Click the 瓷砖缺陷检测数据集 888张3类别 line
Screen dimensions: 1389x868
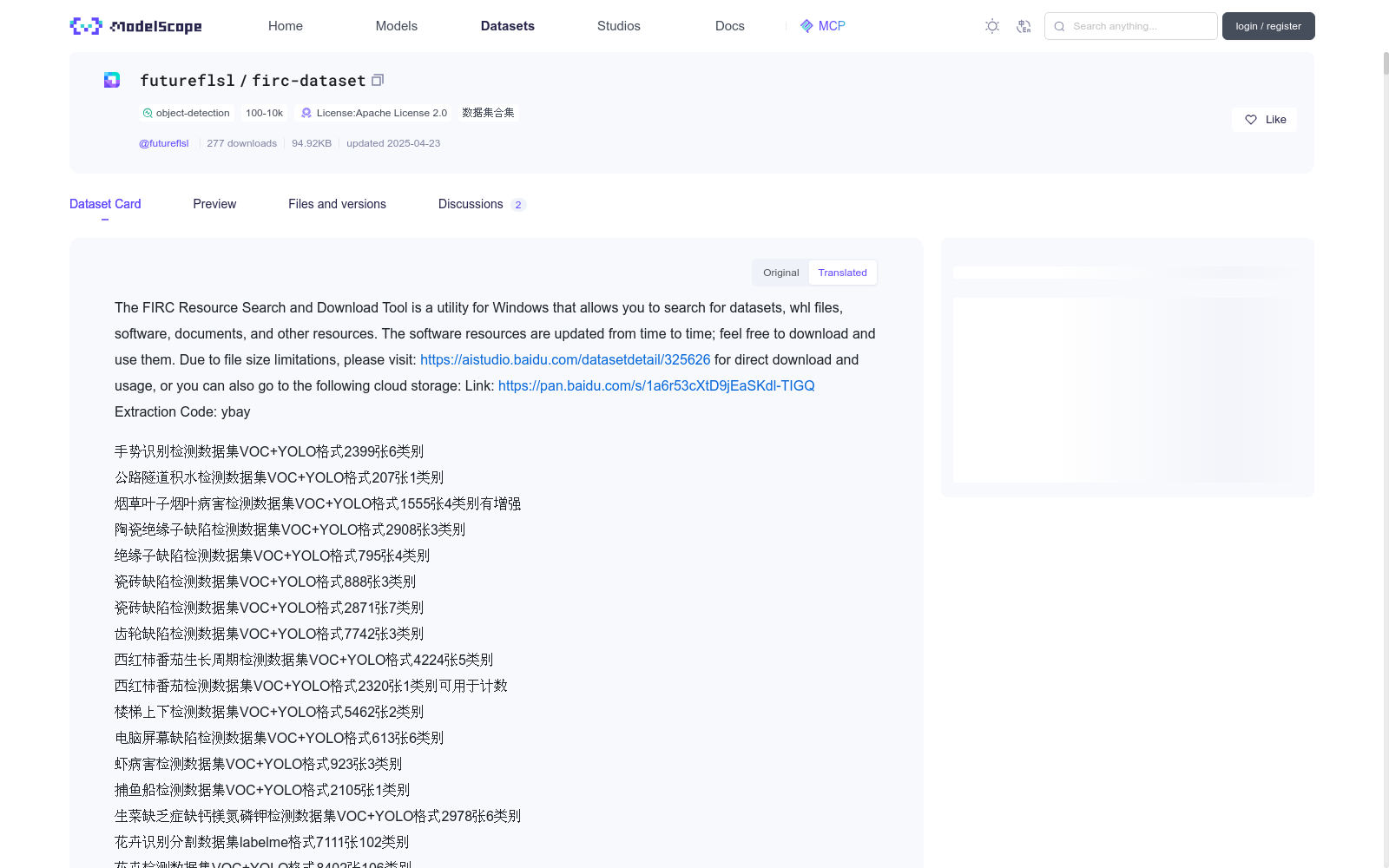[x=265, y=582]
